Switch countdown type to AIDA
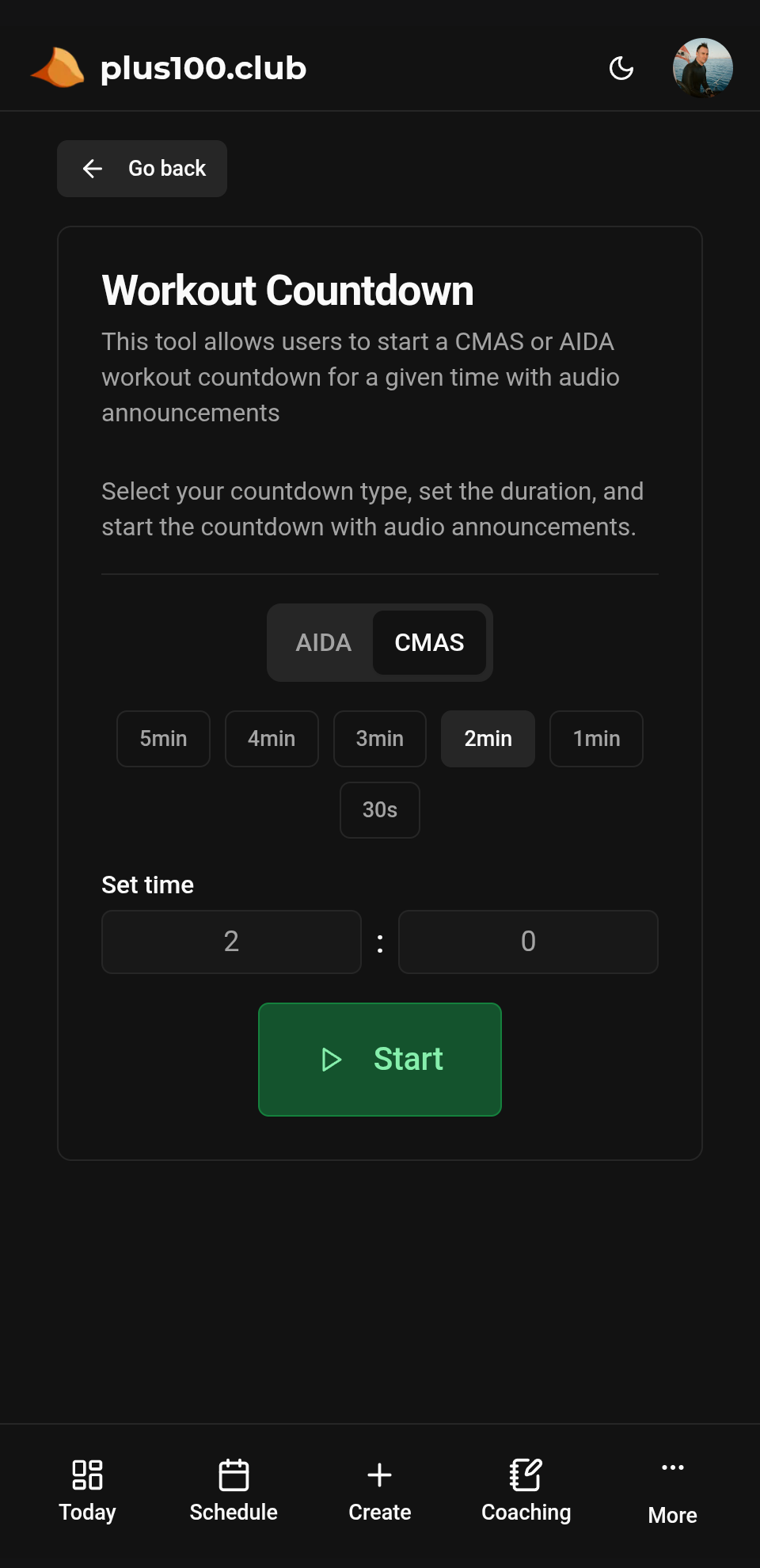 [323, 642]
